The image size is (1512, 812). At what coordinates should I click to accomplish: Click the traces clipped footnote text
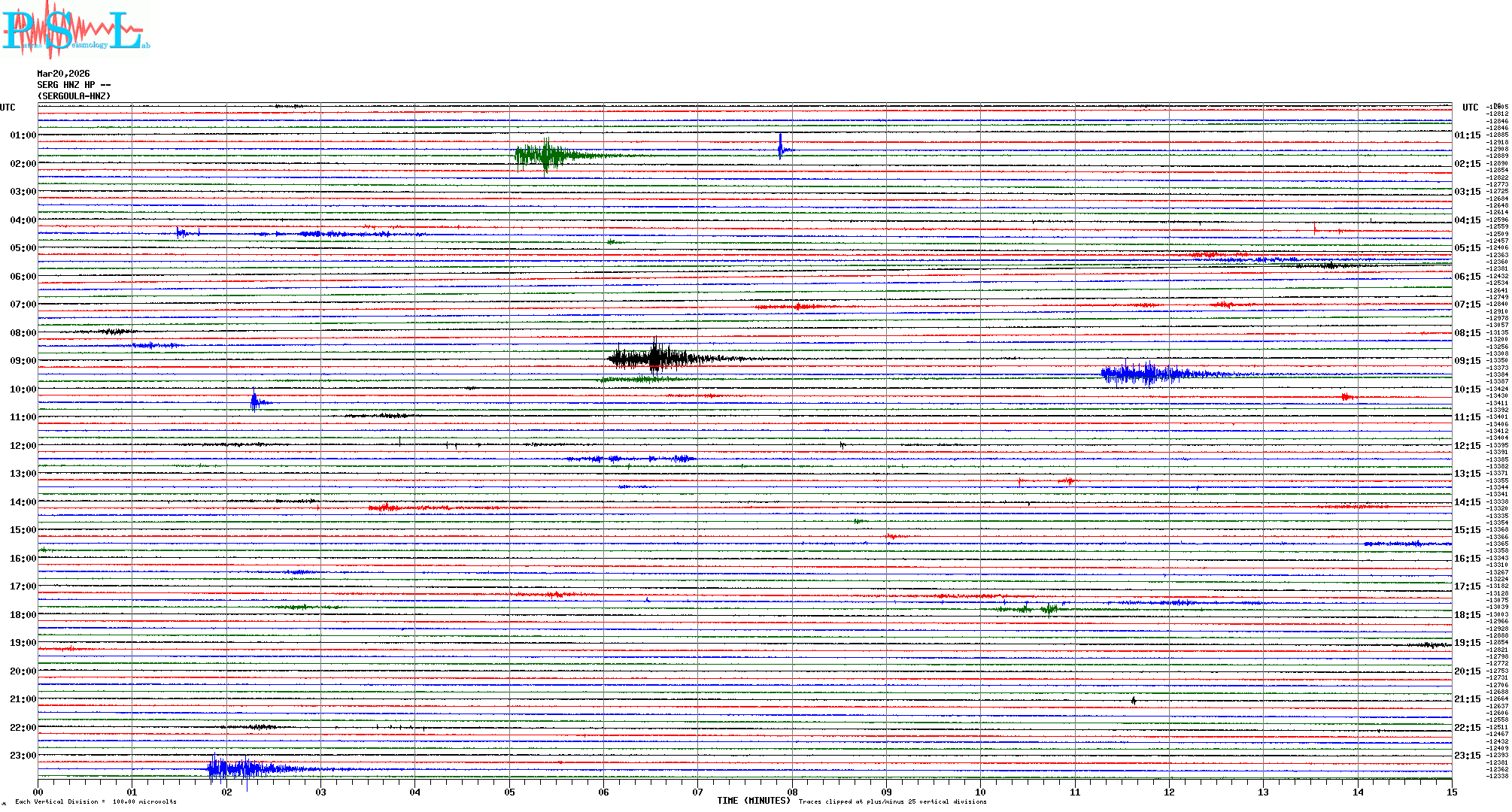point(892,801)
